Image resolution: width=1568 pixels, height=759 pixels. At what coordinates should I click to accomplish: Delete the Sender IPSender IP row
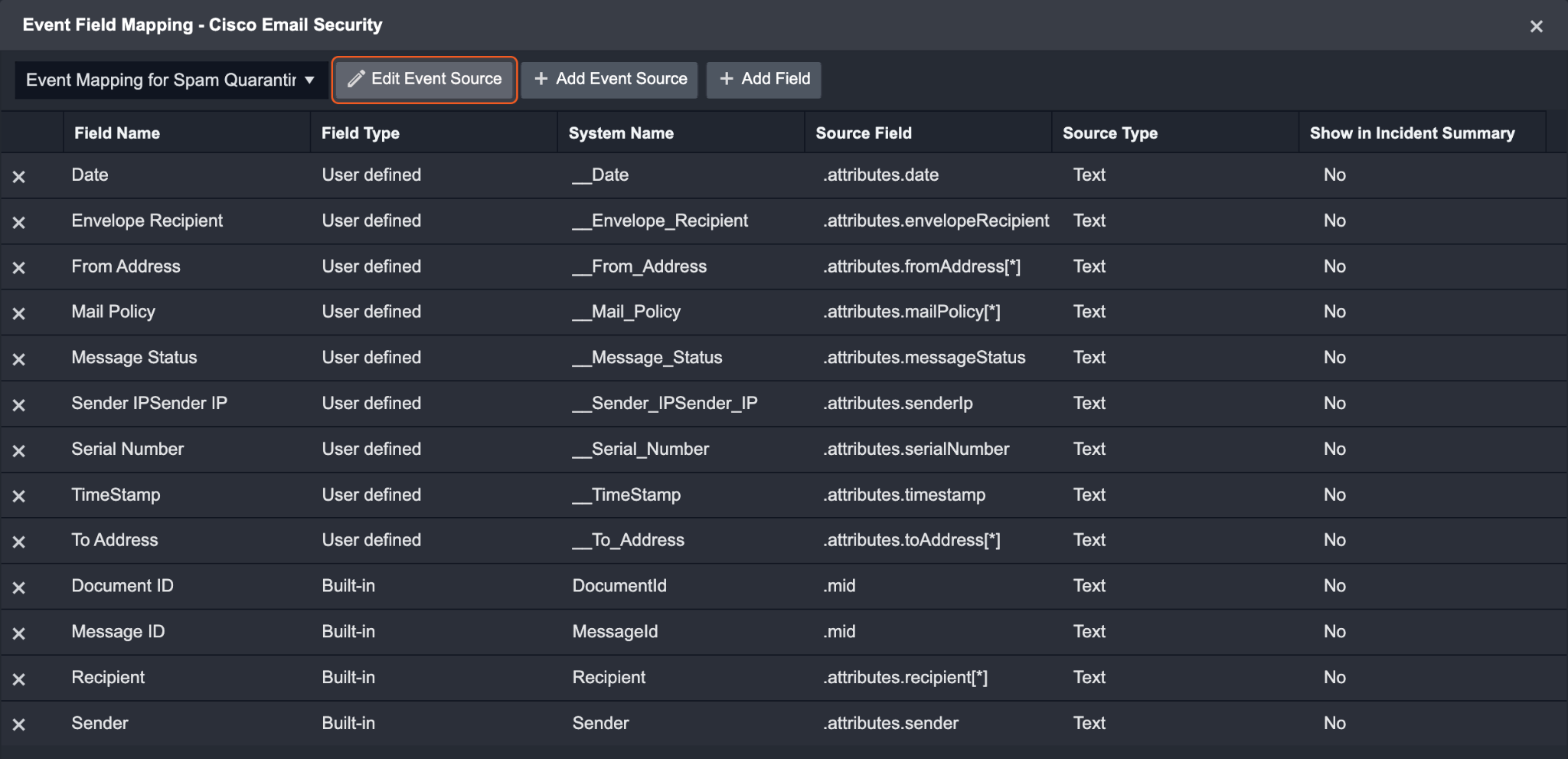(x=19, y=404)
